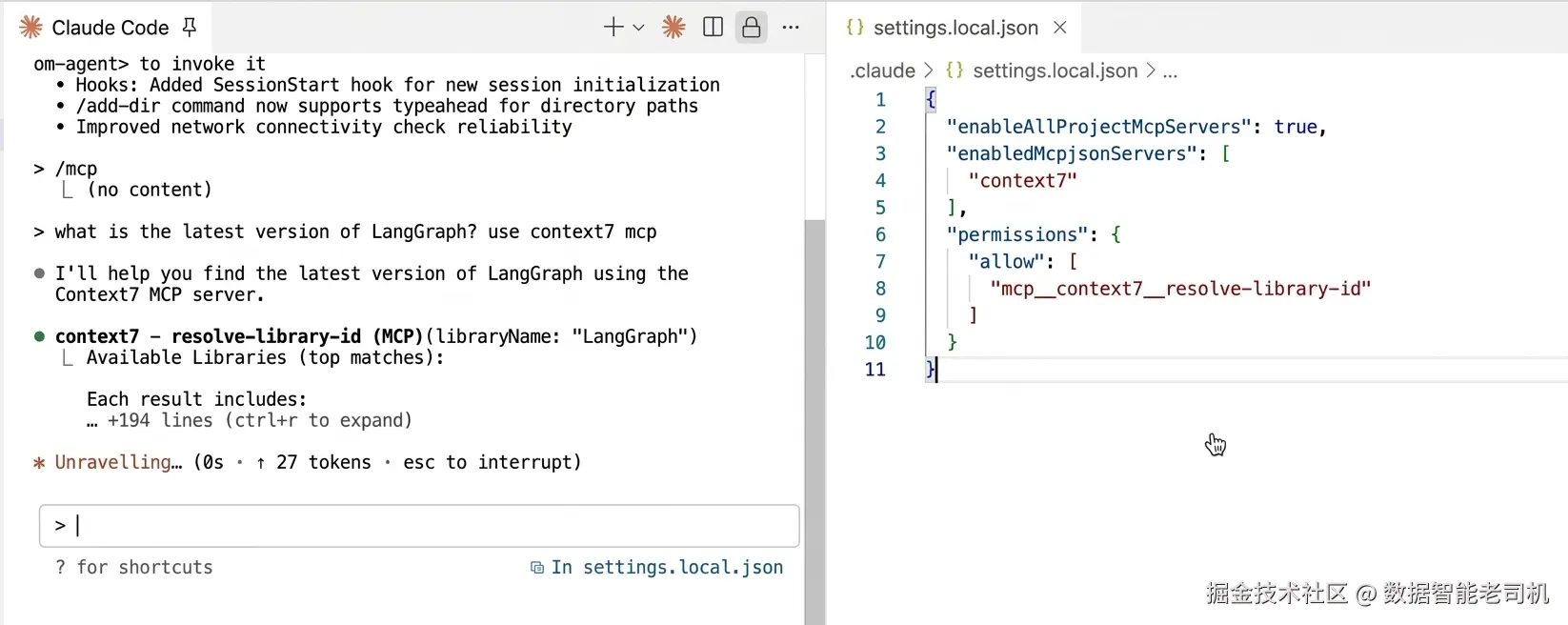Open the dropdown arrow next to plus icon

coord(639,28)
